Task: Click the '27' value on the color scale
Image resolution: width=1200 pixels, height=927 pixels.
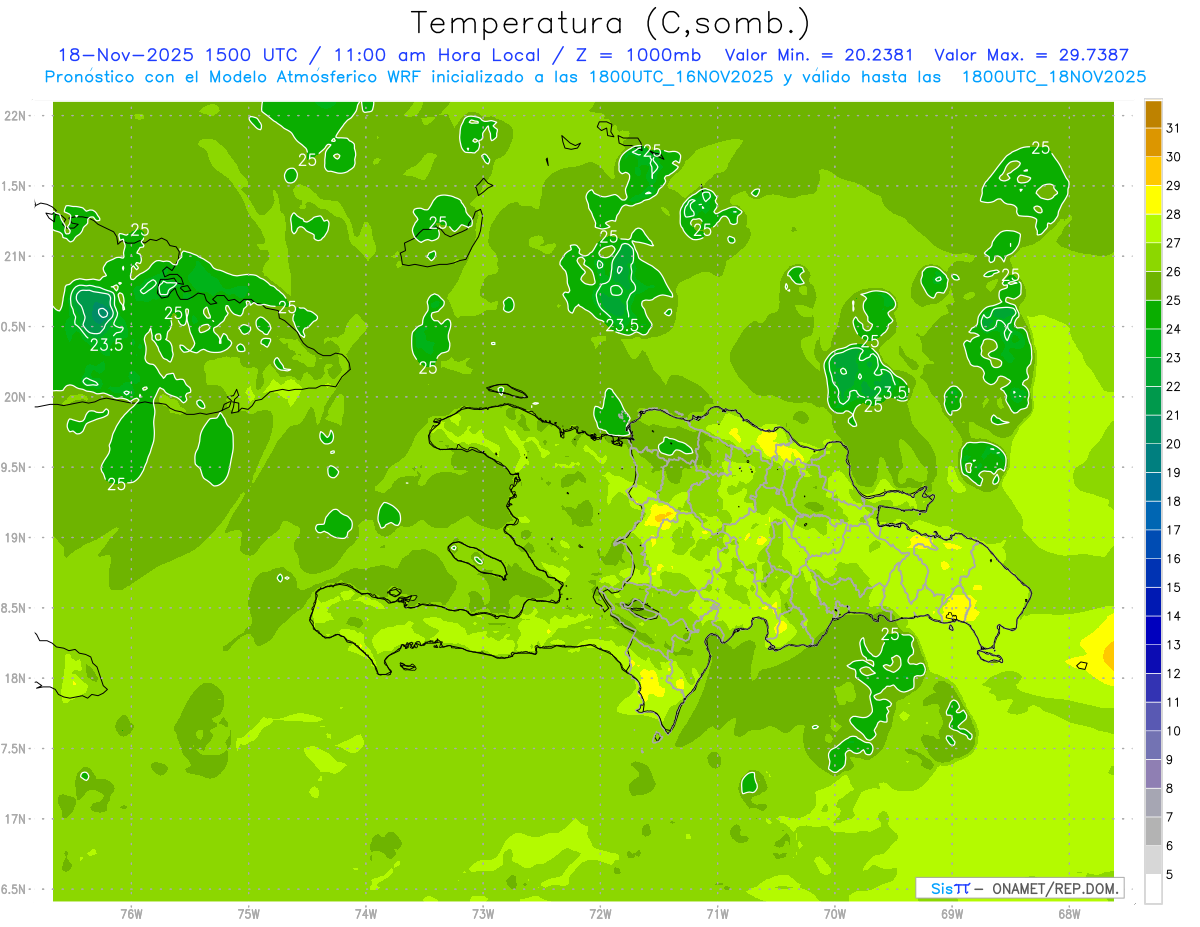Action: point(1174,242)
